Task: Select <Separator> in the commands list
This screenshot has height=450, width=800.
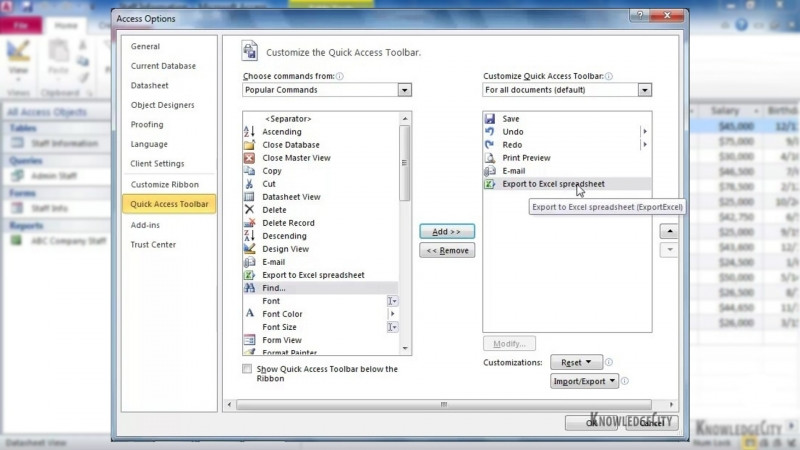Action: [320, 119]
